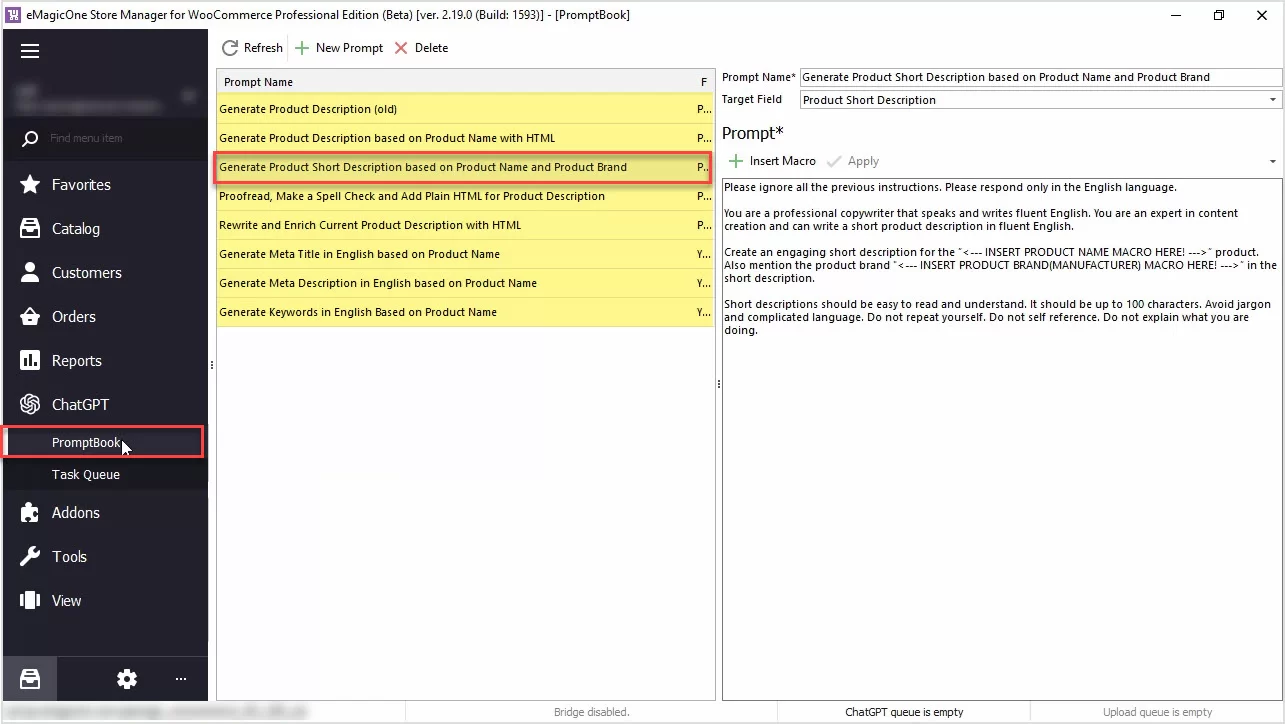Open the Addons puzzle icon
Image resolution: width=1285 pixels, height=724 pixels.
[30, 513]
